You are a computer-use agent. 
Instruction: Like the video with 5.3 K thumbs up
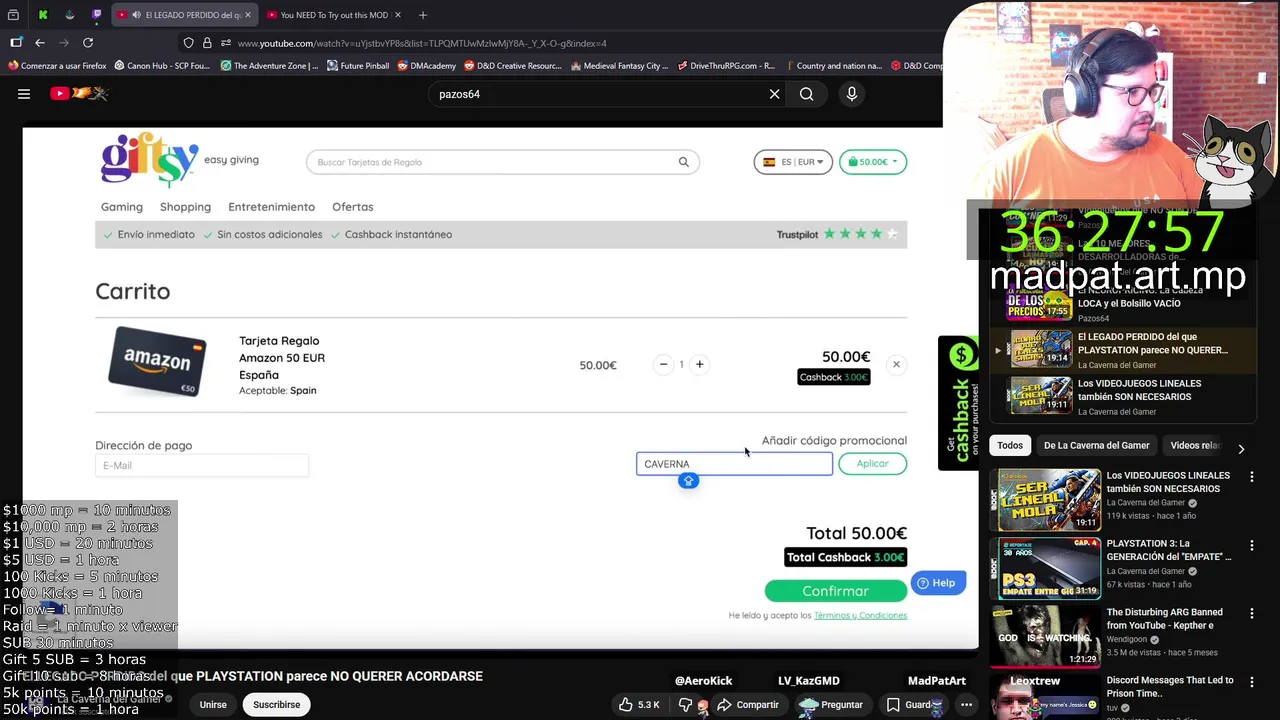pos(638,705)
